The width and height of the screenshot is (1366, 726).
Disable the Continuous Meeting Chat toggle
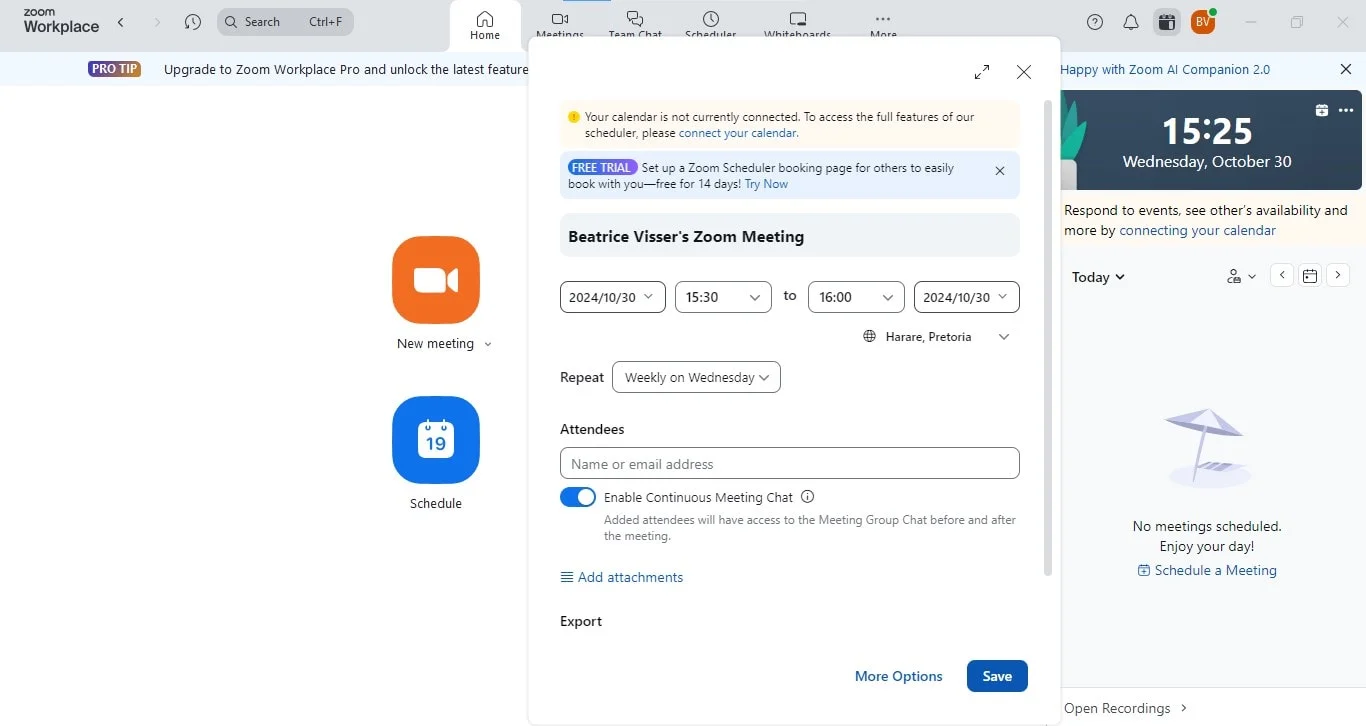[578, 497]
